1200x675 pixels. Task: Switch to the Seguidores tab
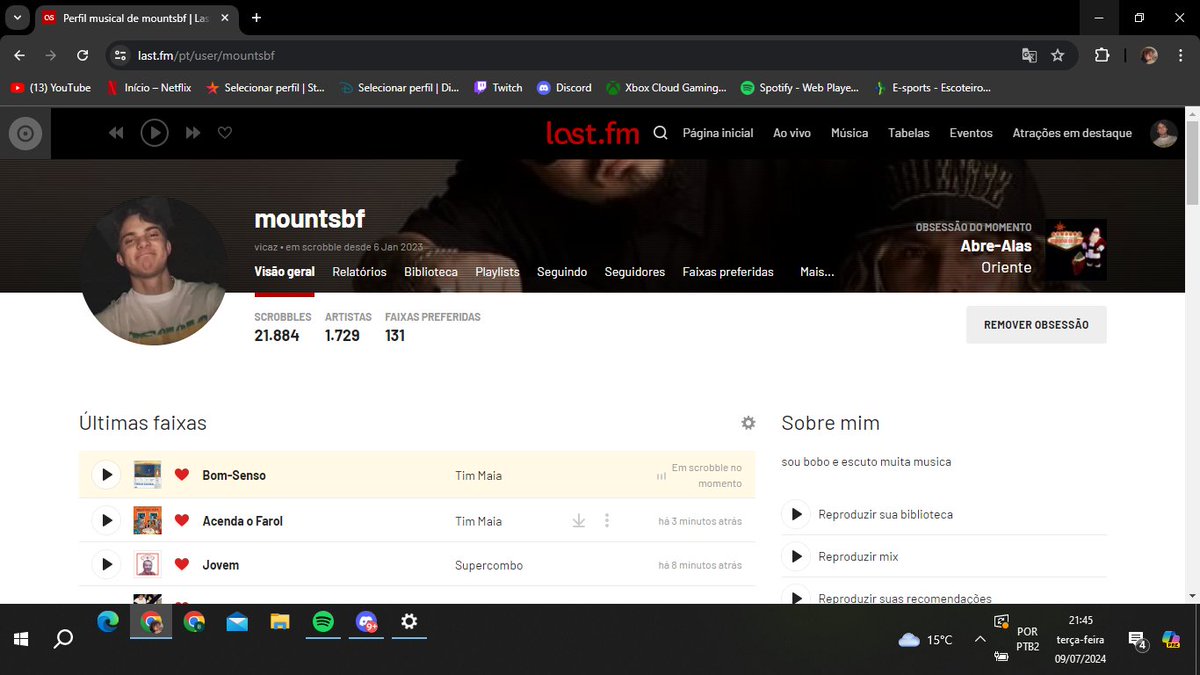coord(635,272)
